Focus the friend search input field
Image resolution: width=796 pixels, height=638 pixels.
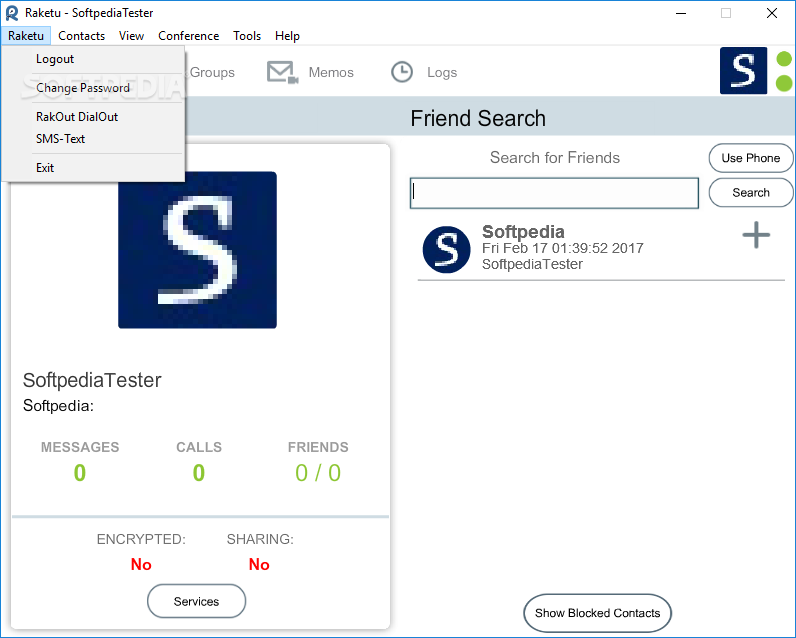coord(554,193)
